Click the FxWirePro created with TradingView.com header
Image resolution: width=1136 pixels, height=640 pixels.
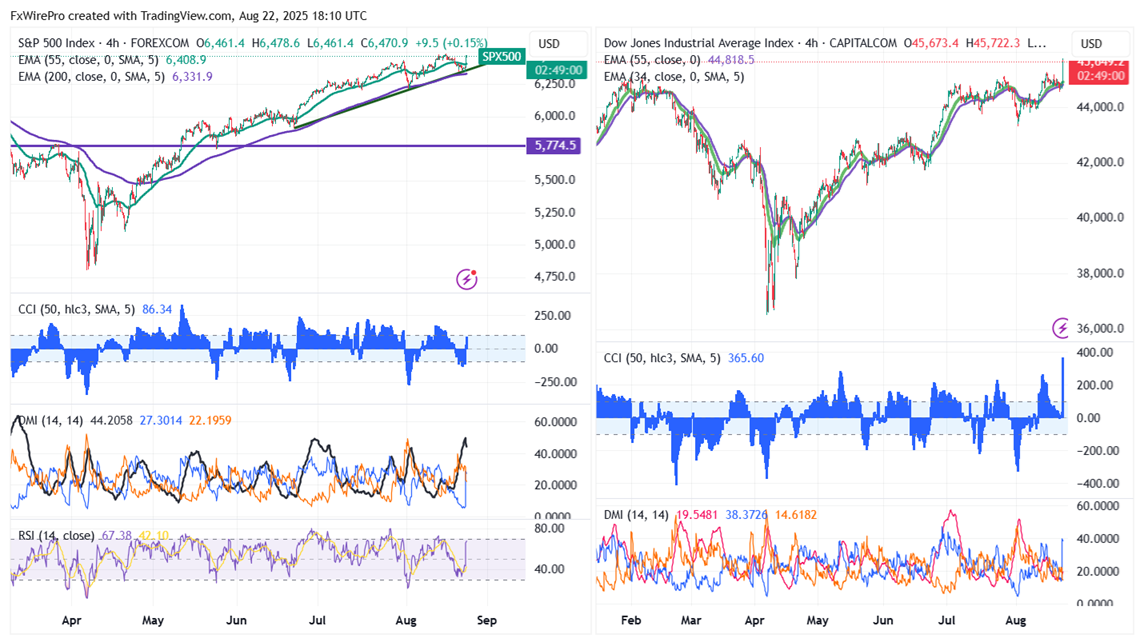pos(188,15)
